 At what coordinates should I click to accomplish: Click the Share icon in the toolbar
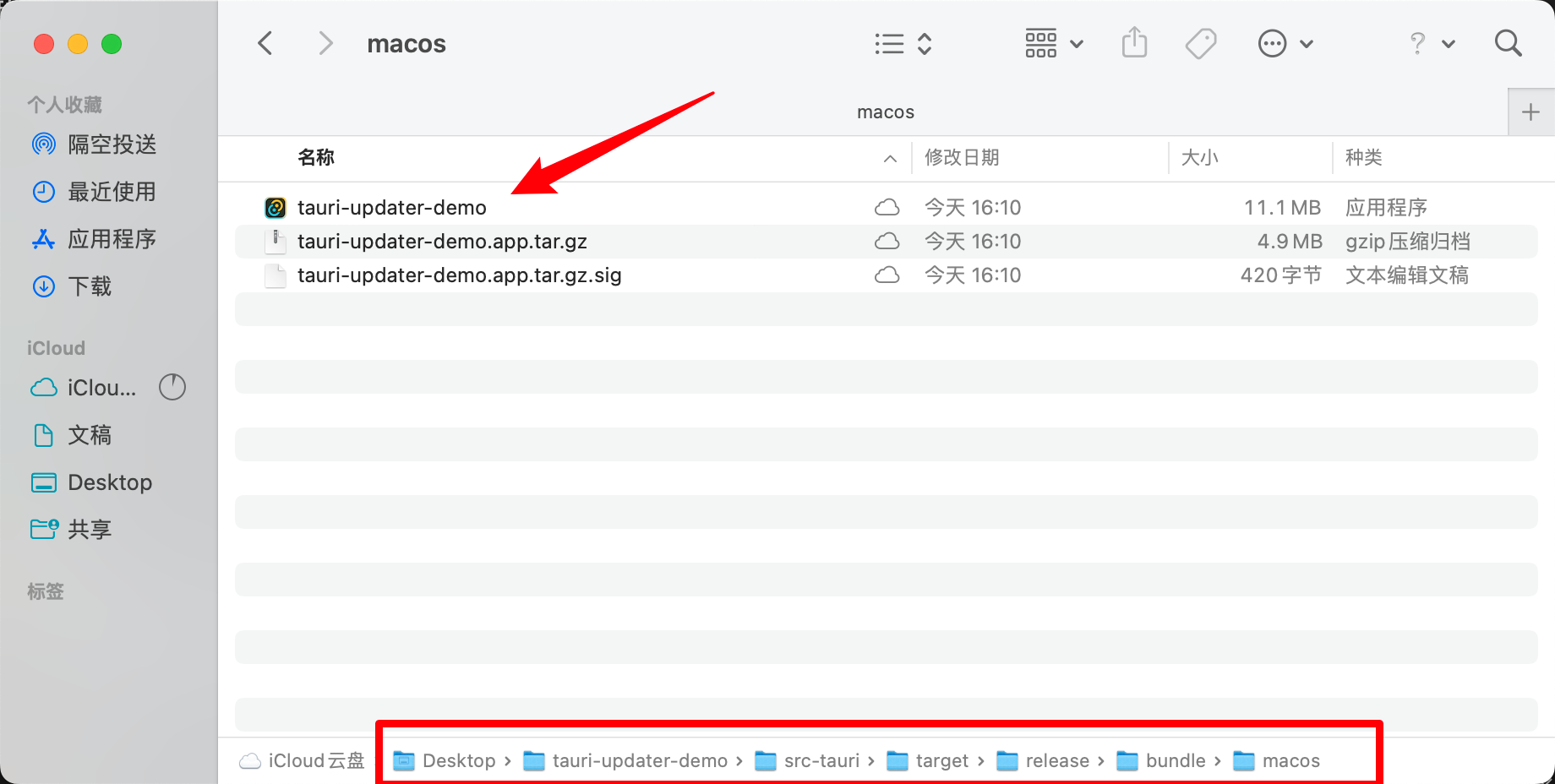pyautogui.click(x=1134, y=42)
